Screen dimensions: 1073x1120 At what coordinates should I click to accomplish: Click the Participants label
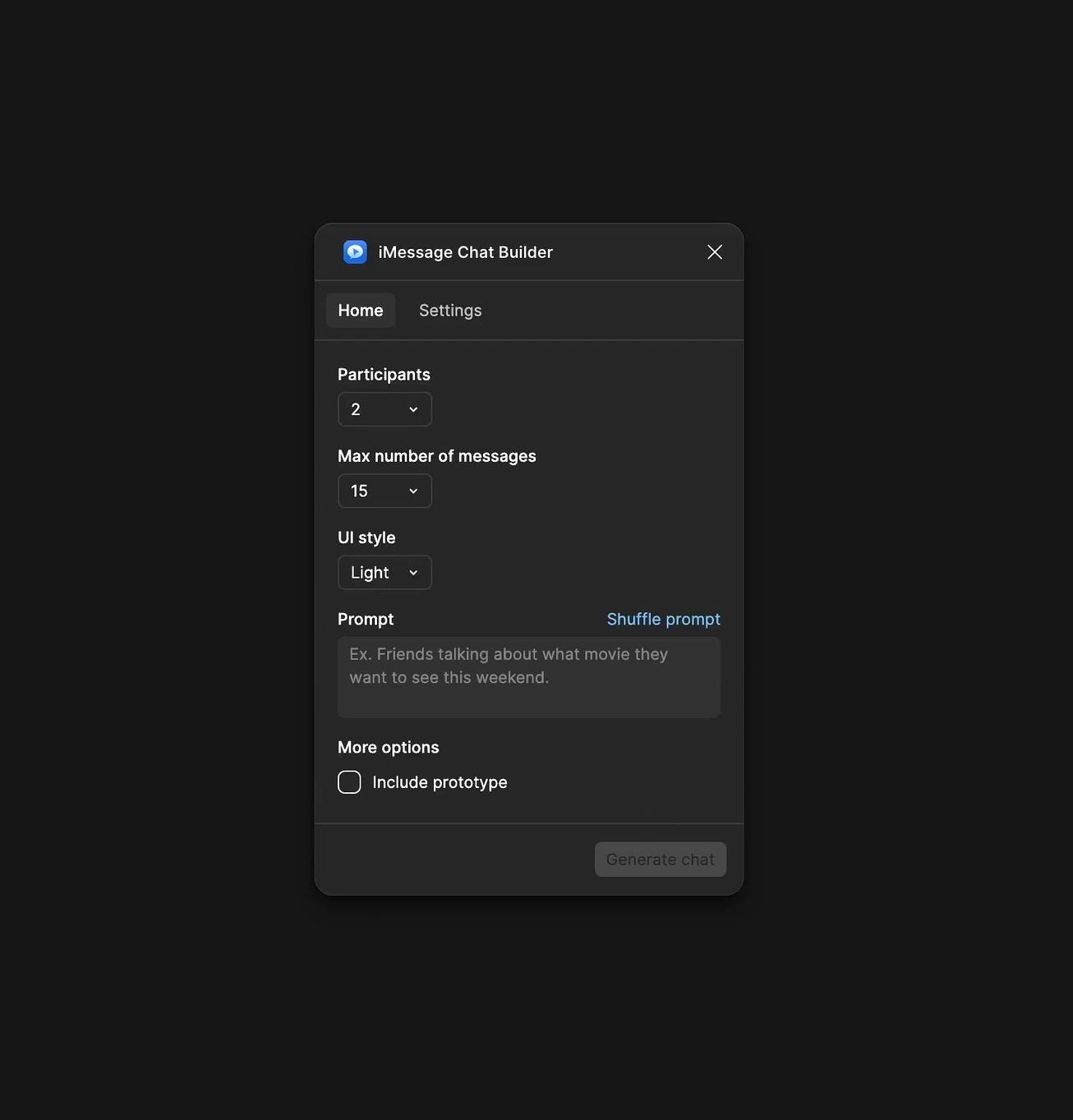(384, 375)
